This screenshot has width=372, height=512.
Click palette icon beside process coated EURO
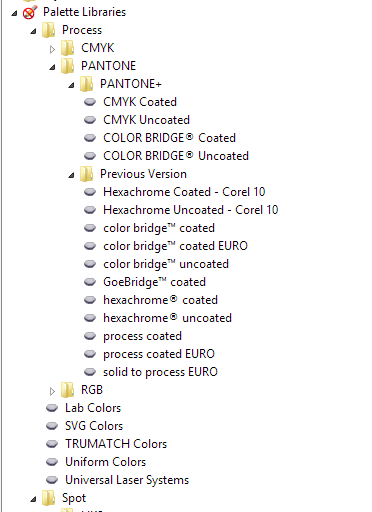point(90,354)
